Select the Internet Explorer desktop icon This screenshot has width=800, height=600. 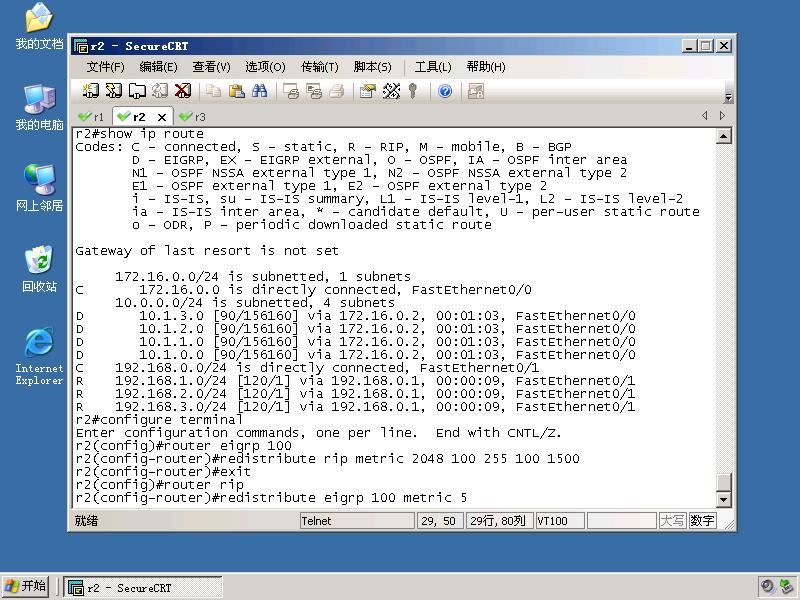(39, 357)
